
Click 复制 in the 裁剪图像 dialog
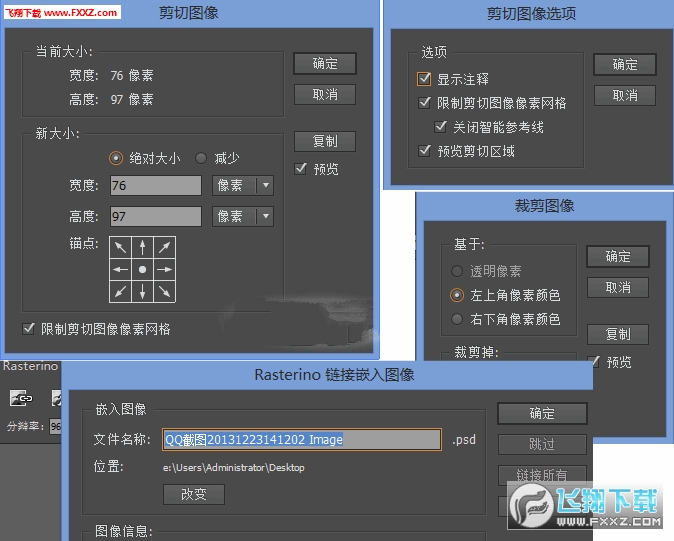[618, 334]
